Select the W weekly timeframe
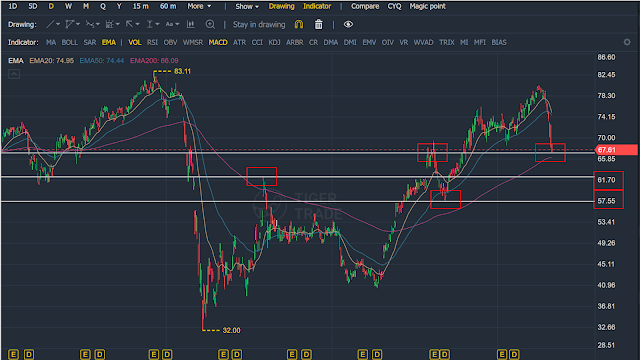 (68, 7)
